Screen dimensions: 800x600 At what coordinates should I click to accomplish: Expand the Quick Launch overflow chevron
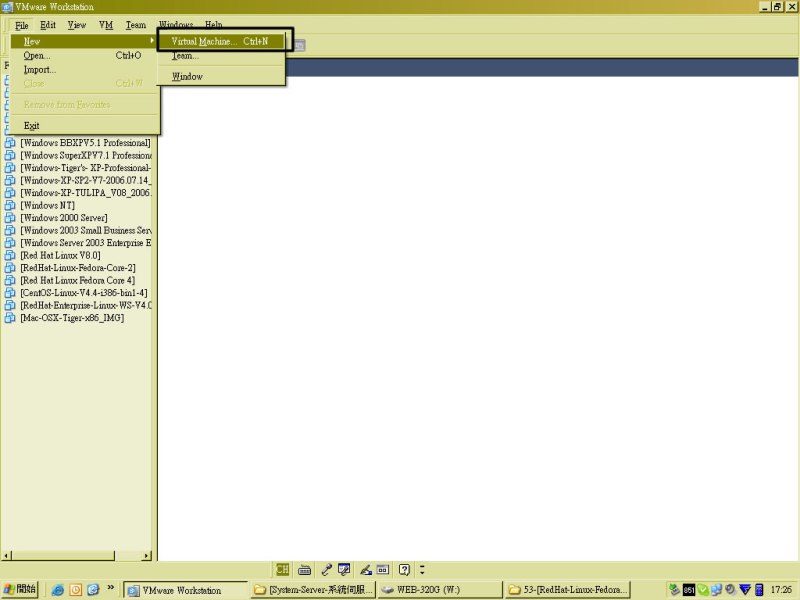point(111,588)
